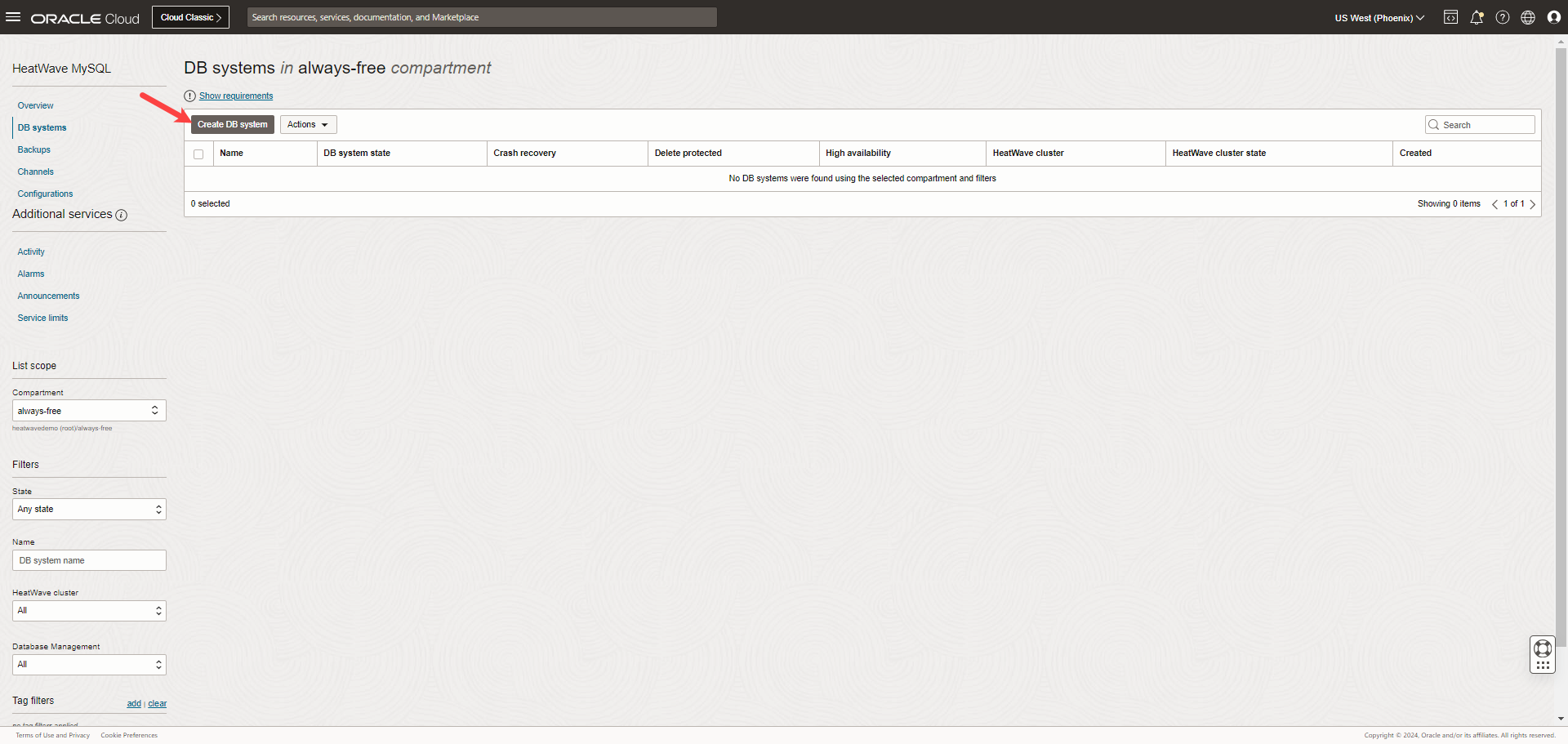Select DB systems in the sidebar
The image size is (1568, 744).
[42, 127]
